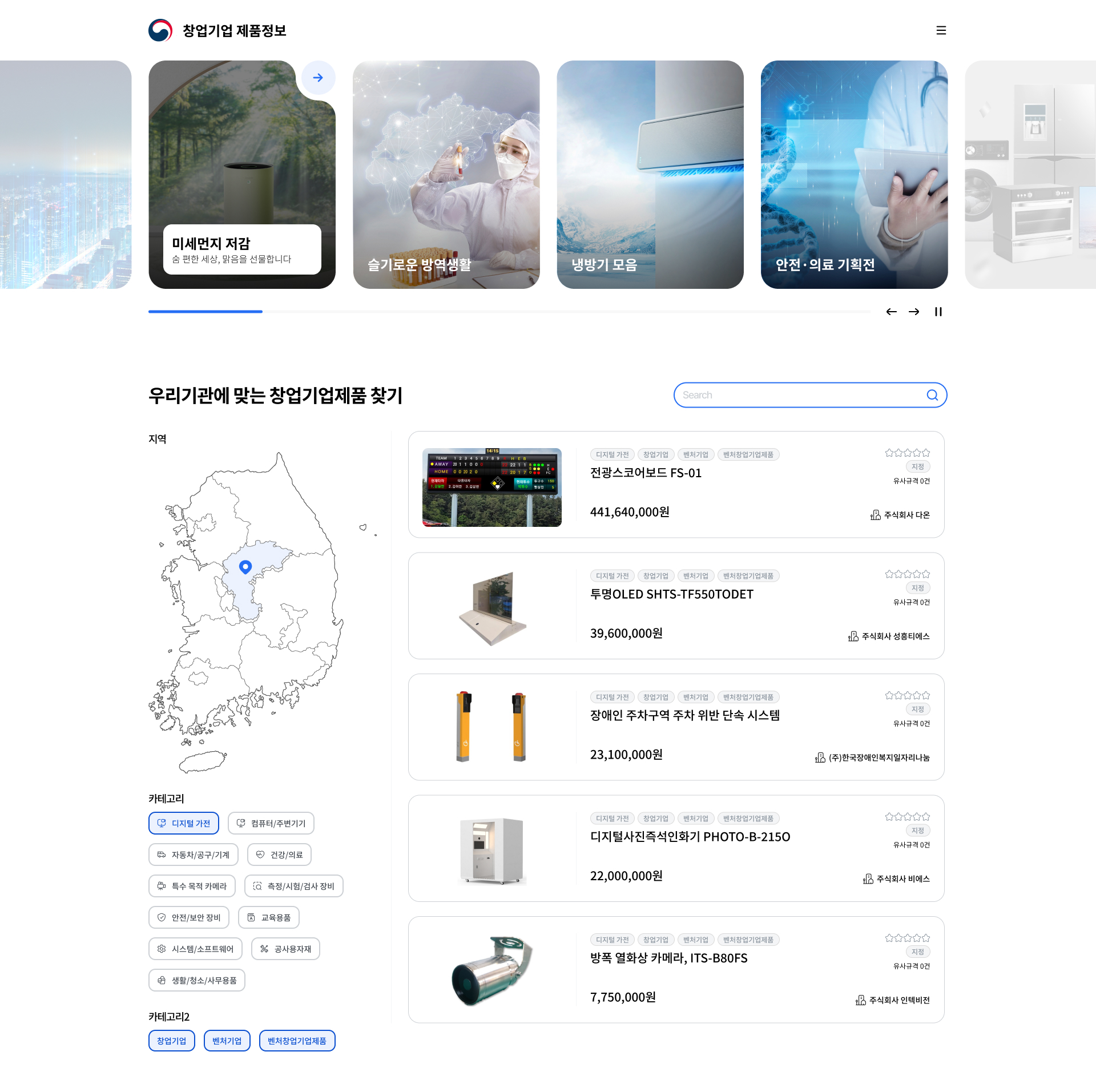Click the arrow on the 미세먼지 저감 card
This screenshot has width=1096, height=1092.
click(x=318, y=78)
